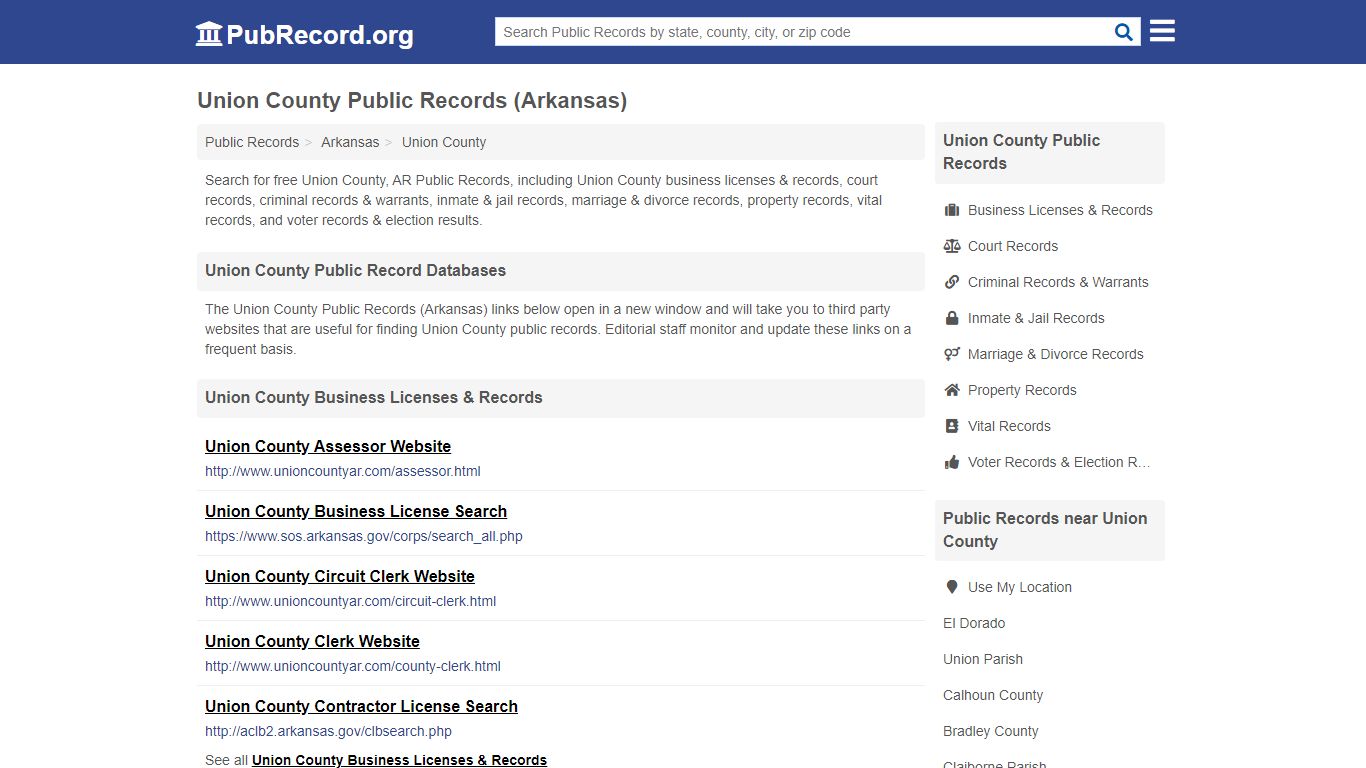The image size is (1366, 768).
Task: Click the location pin icon for Use My Location
Action: coord(952,587)
